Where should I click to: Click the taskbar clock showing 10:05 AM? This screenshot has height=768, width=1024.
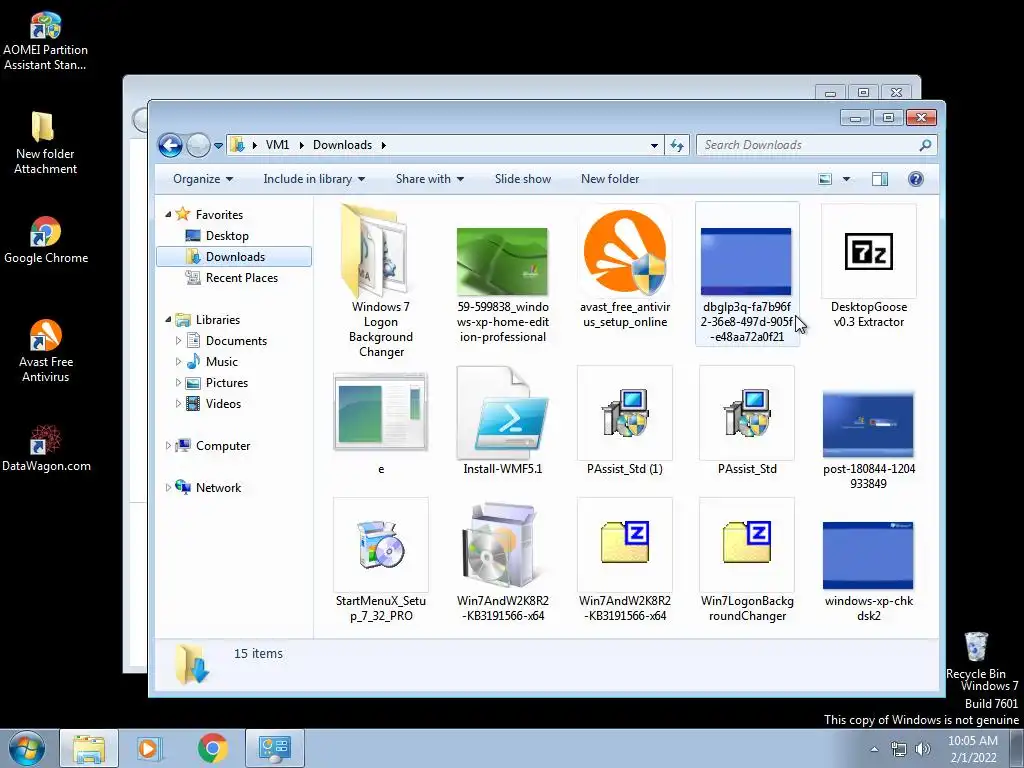pos(973,749)
